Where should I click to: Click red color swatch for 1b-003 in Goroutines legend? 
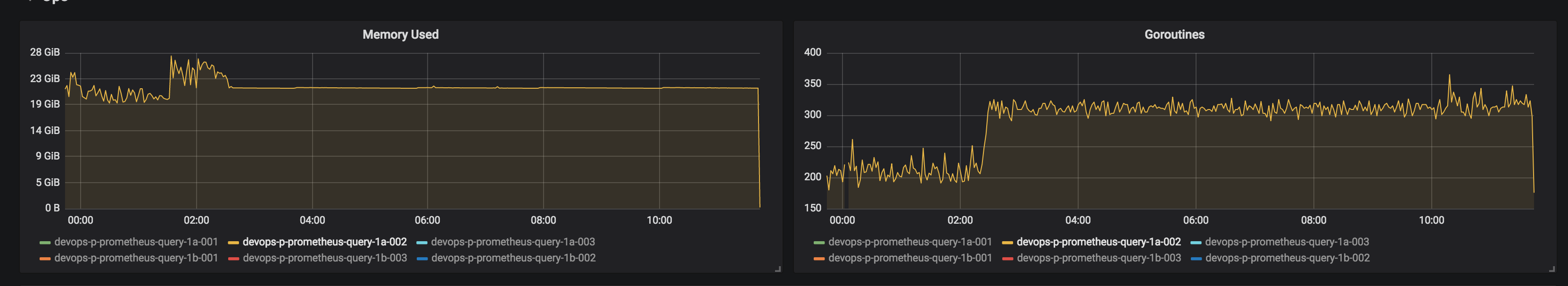(1007, 259)
